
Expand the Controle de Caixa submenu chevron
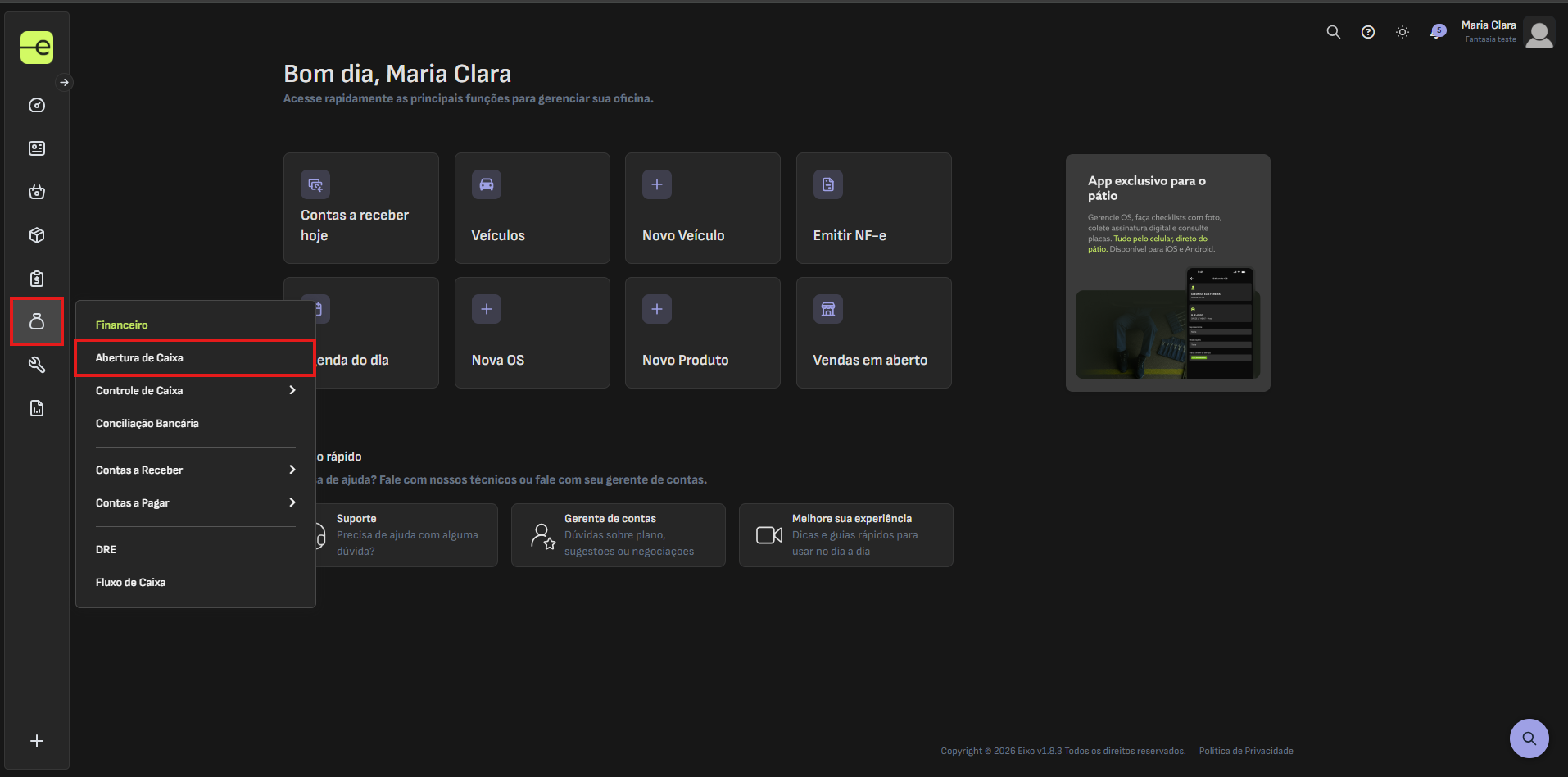click(x=292, y=390)
